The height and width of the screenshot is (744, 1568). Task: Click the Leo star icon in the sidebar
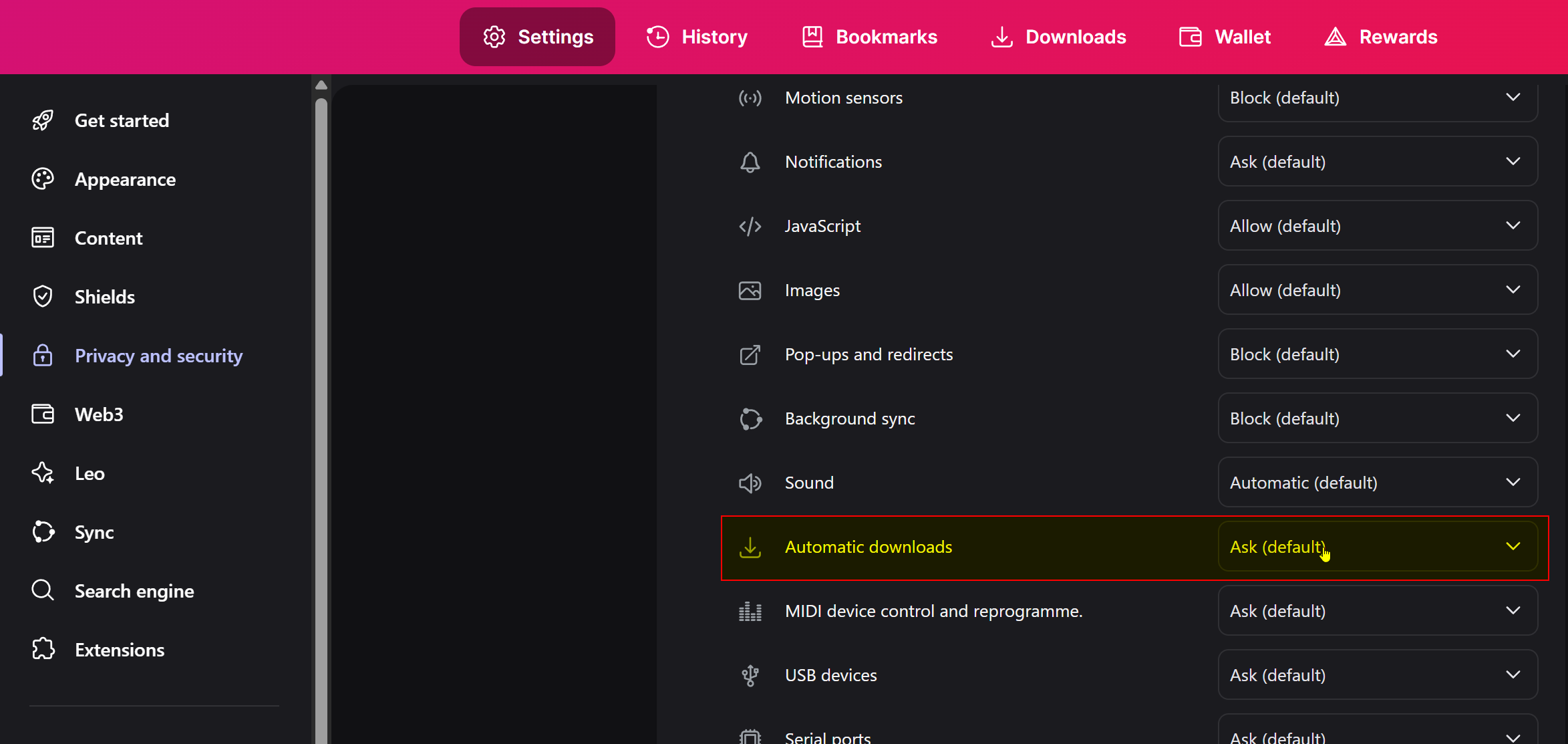[43, 473]
